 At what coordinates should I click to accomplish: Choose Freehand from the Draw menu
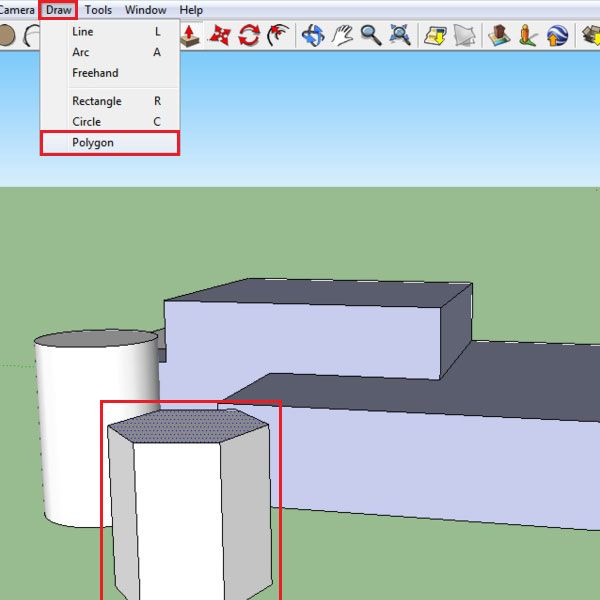pyautogui.click(x=110, y=73)
